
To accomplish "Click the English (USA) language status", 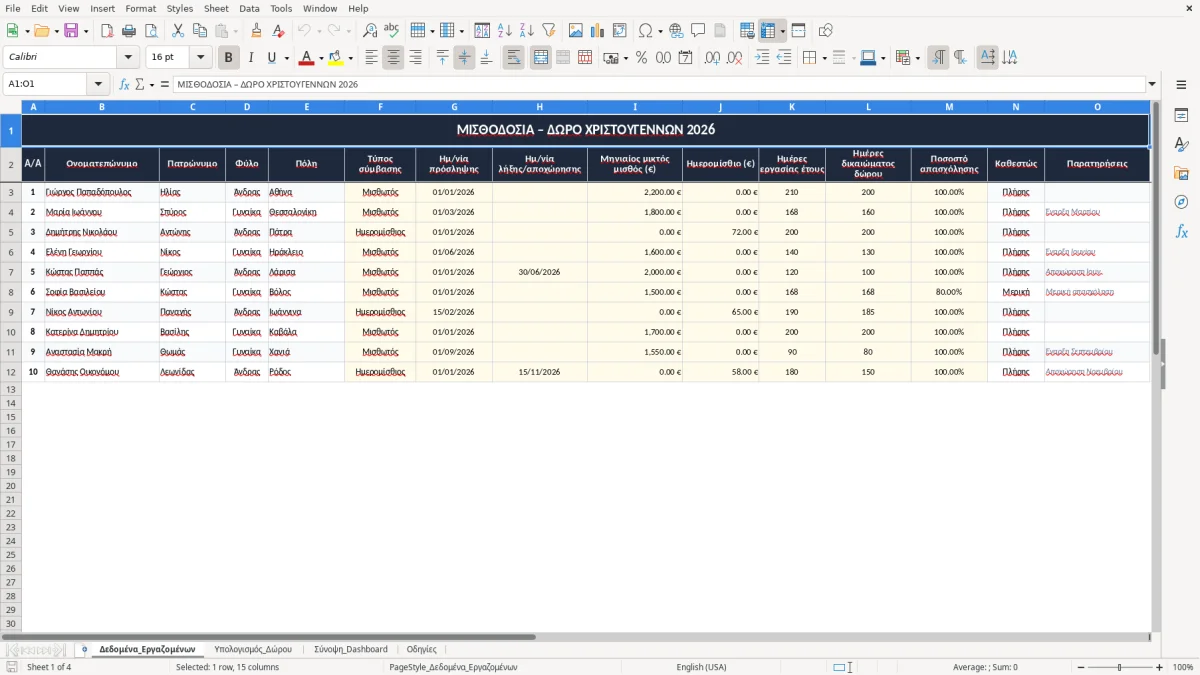I will [x=701, y=667].
